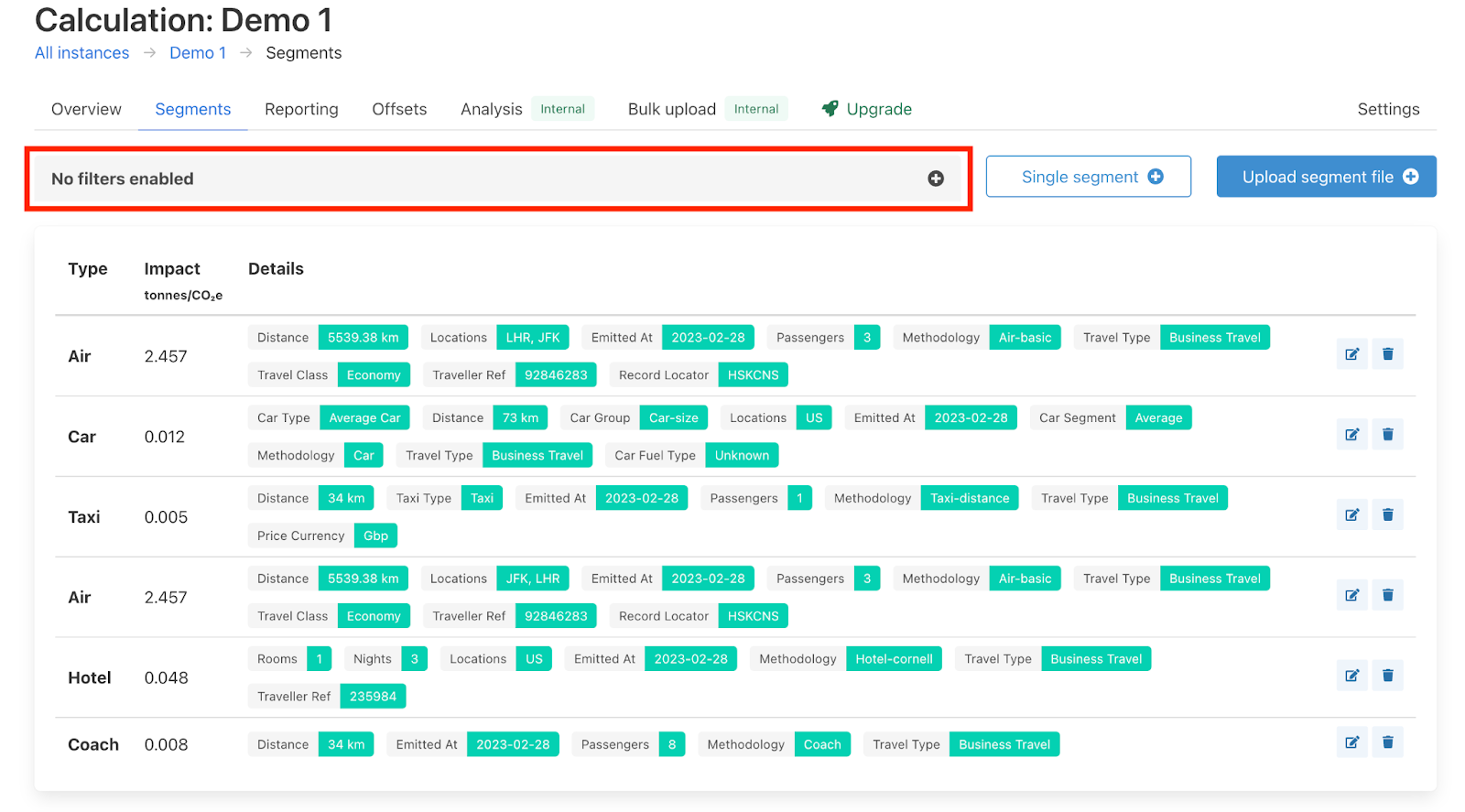
Task: Expand the No filters enabled bar
Action: 458,179
